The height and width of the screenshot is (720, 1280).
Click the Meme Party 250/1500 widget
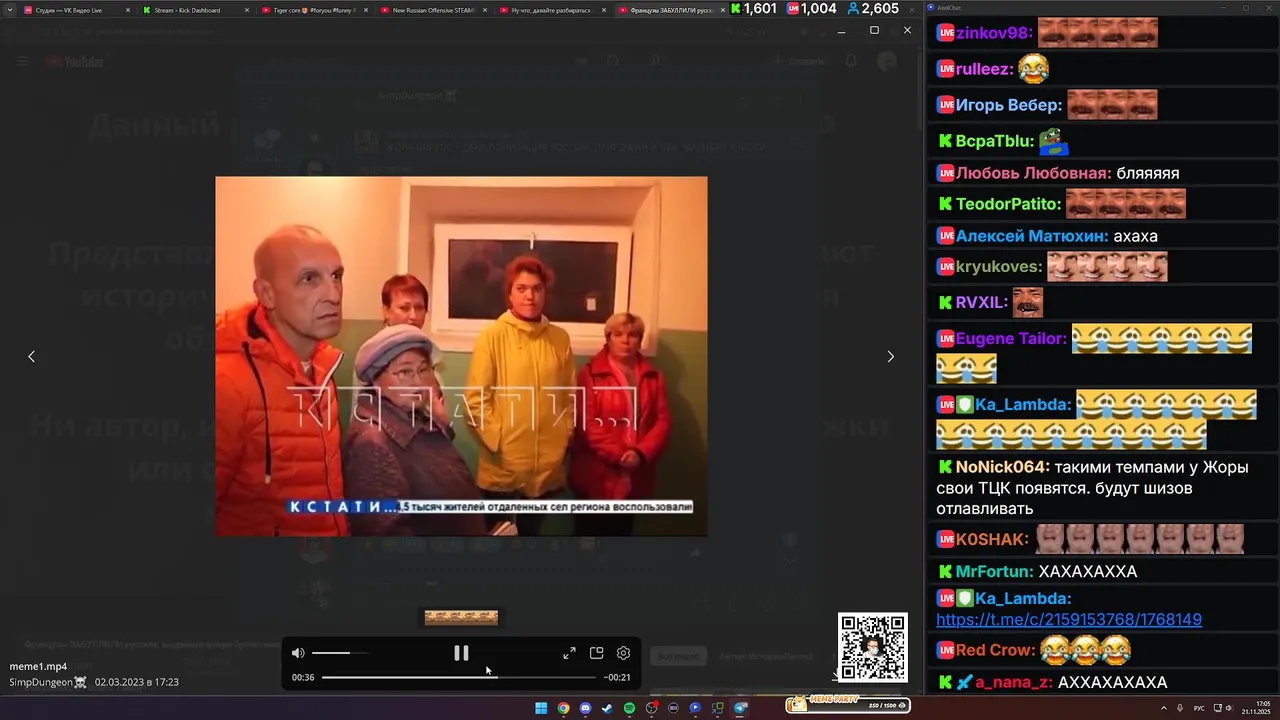[848, 704]
